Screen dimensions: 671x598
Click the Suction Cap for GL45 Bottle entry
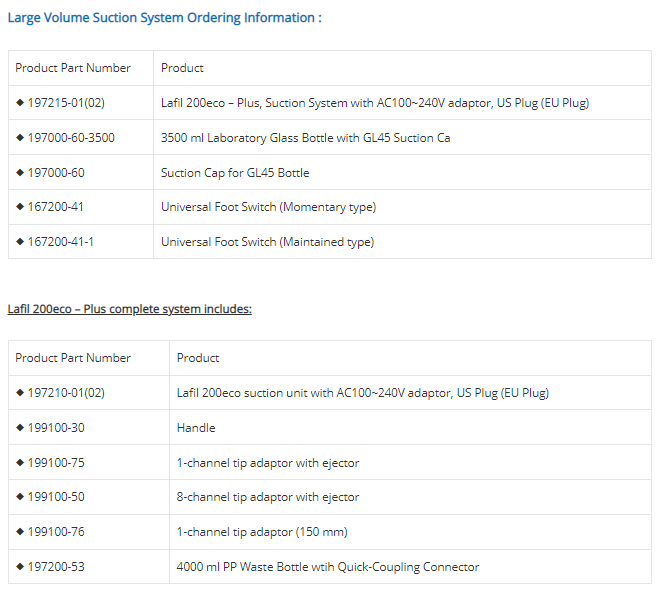[235, 173]
